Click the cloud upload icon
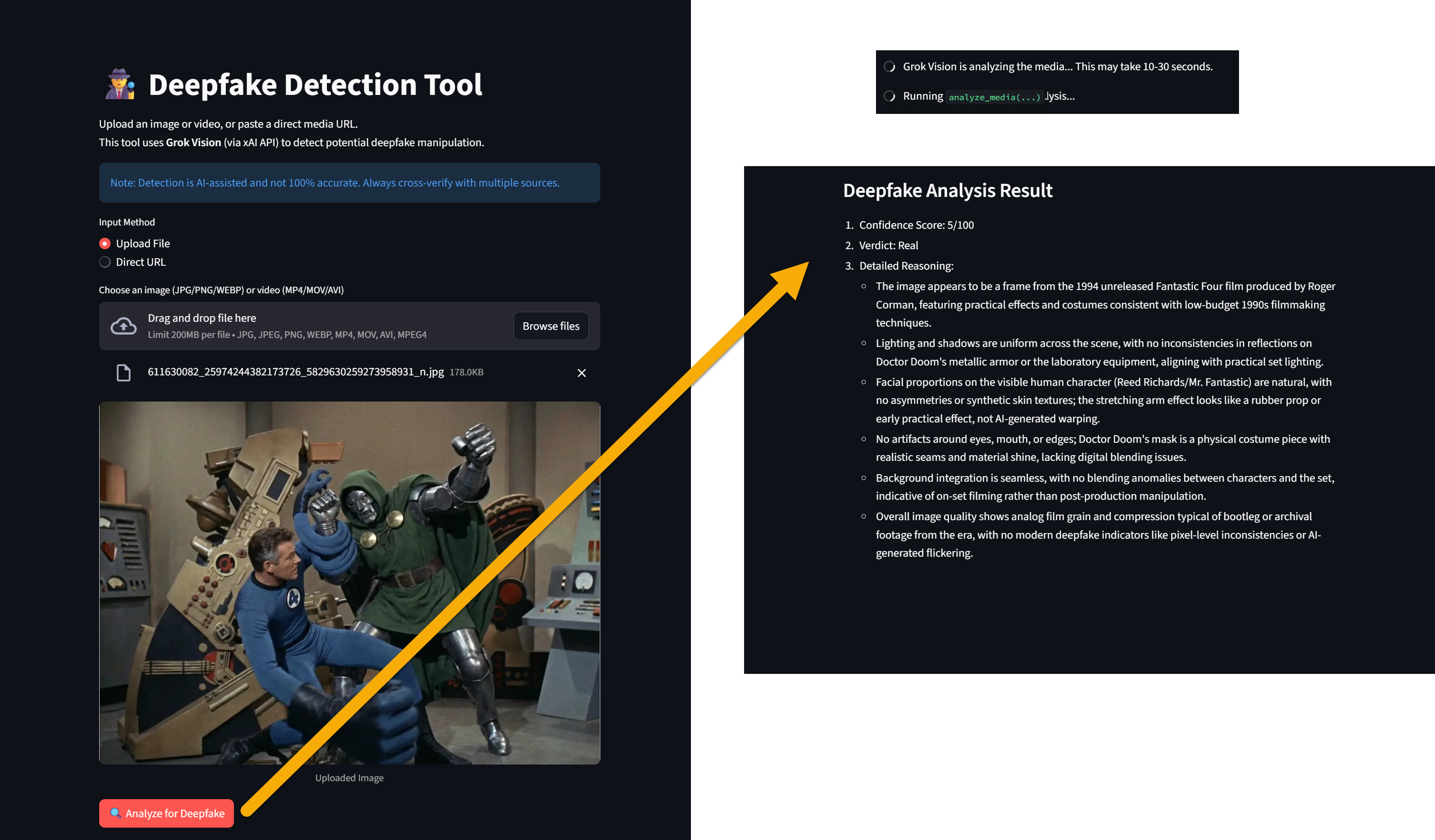The image size is (1435, 840). 123,326
